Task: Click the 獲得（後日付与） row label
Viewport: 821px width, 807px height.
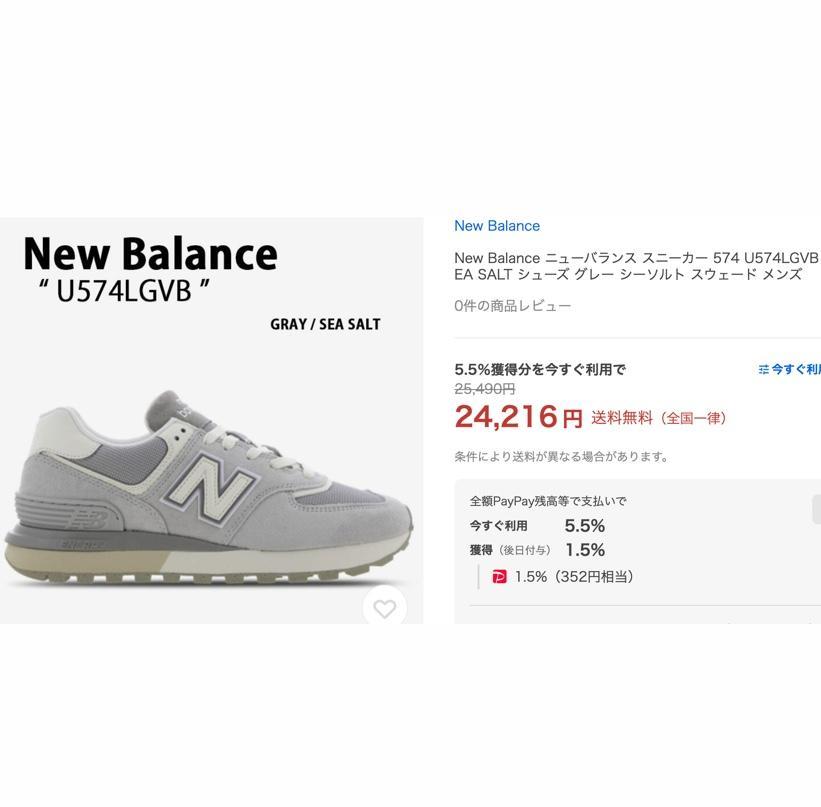Action: [510, 550]
